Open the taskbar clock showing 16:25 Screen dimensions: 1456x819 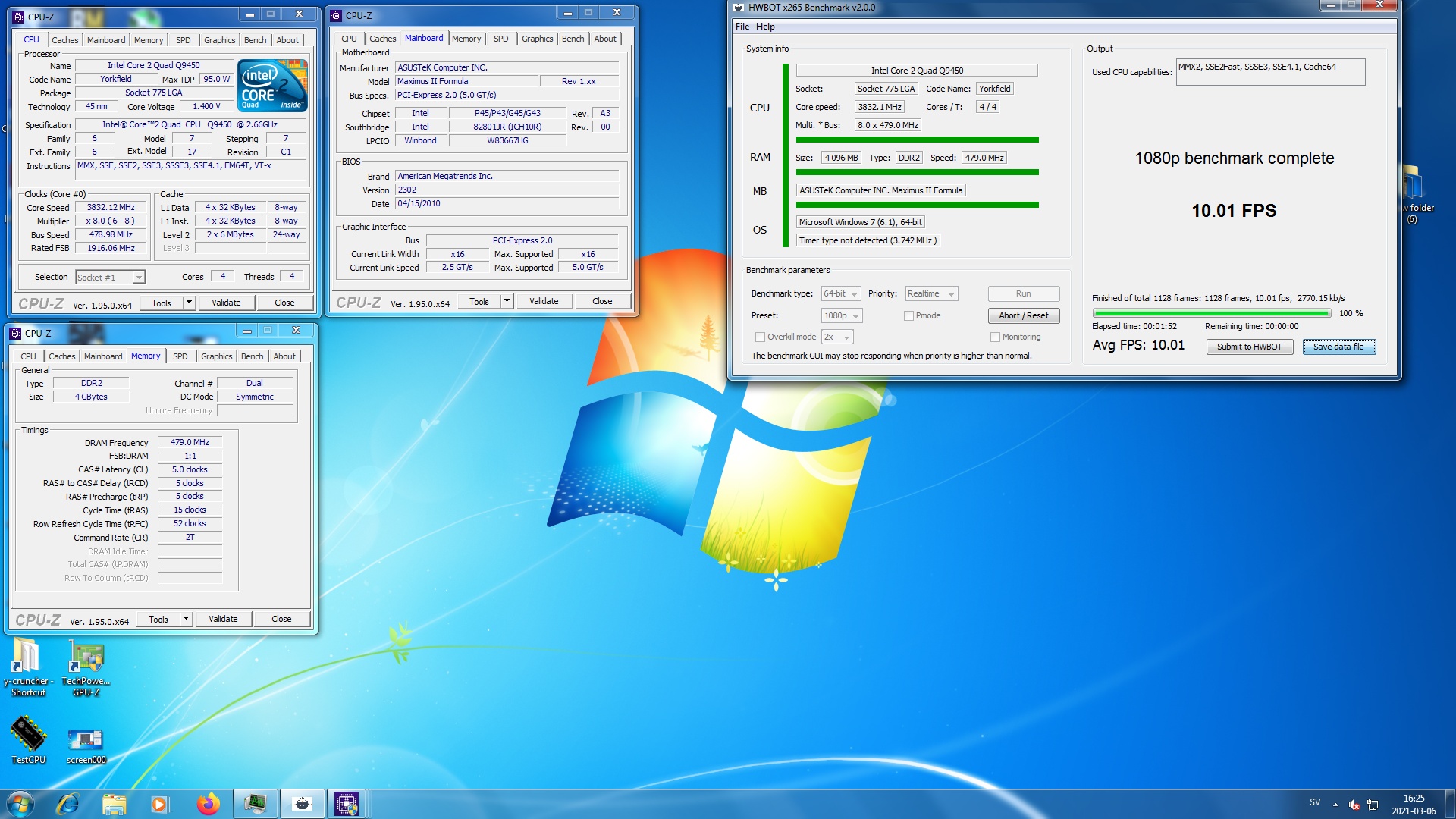point(1414,805)
